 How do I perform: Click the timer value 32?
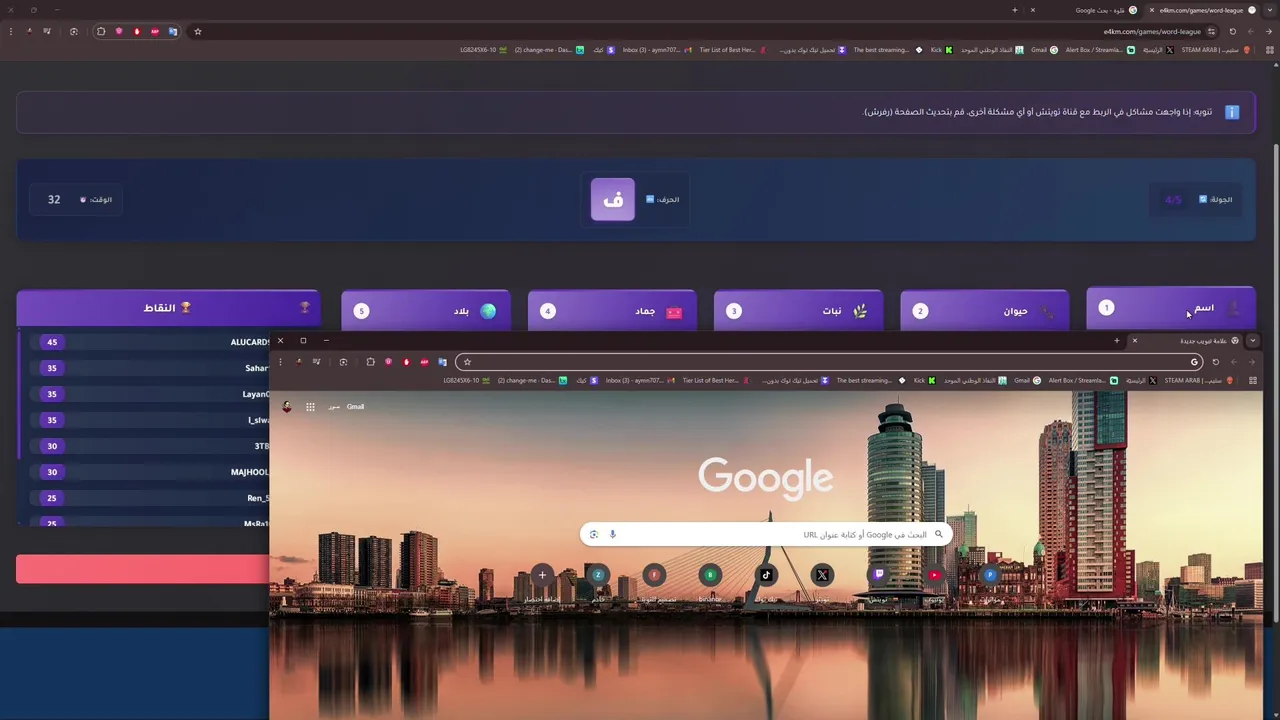[54, 200]
